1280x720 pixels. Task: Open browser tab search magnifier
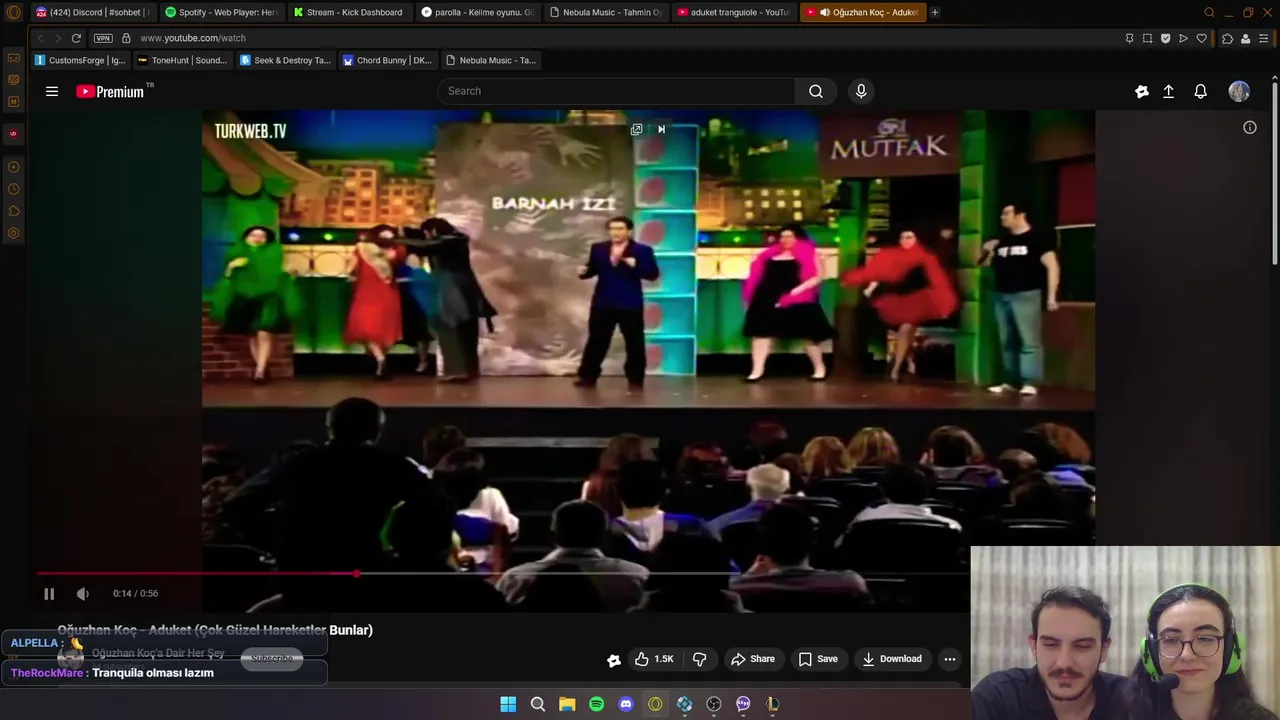(1209, 12)
